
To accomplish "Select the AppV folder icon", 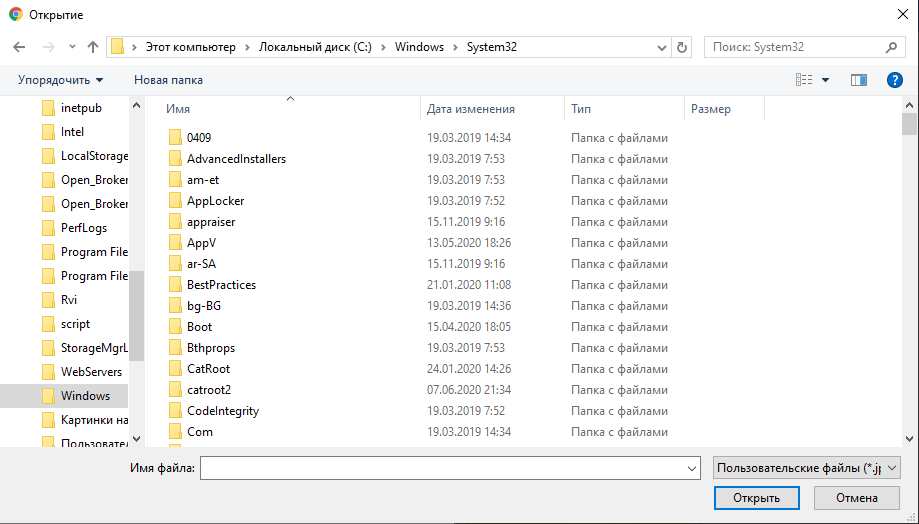I will tap(175, 243).
